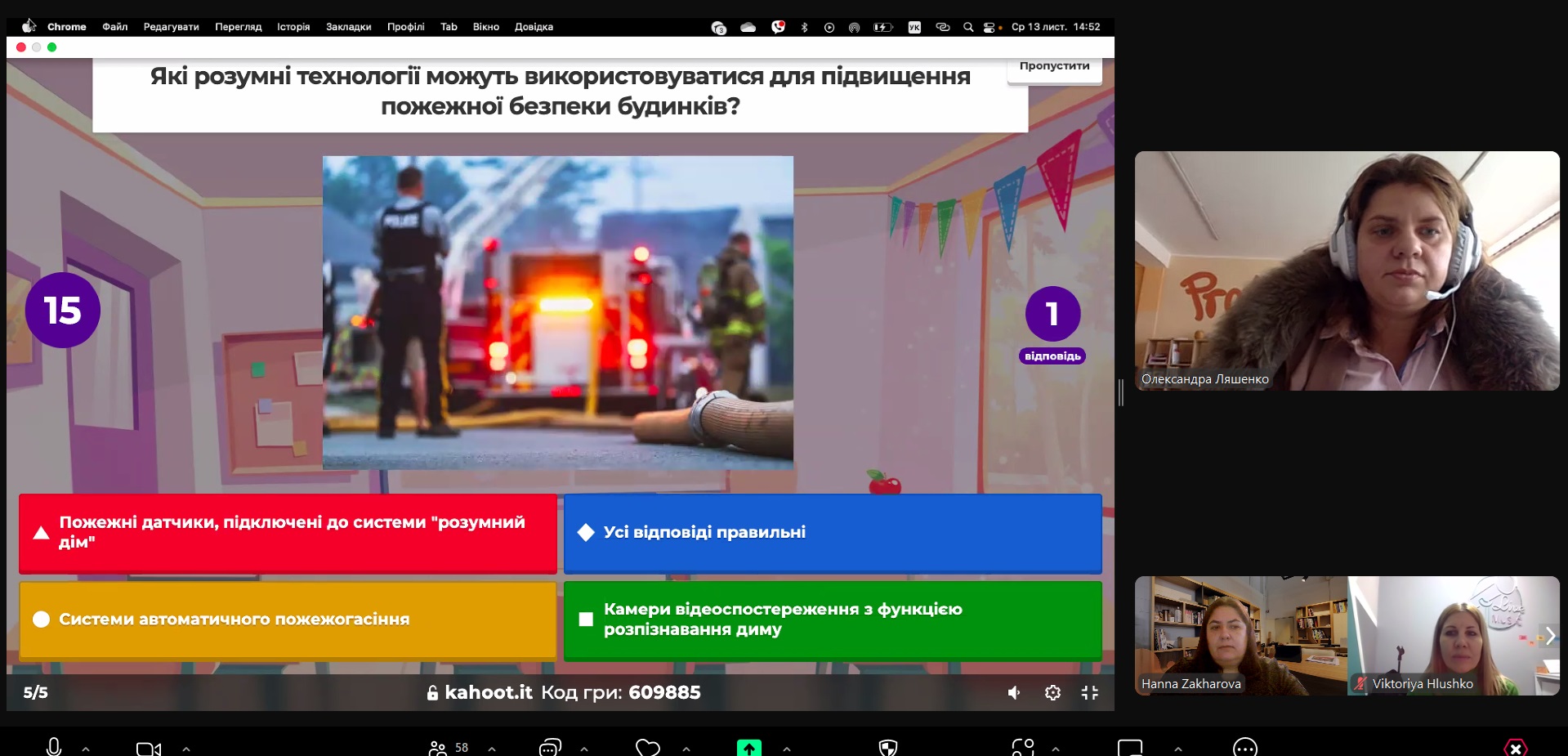Open the Історія menu
This screenshot has width=1568, height=756.
tap(293, 27)
